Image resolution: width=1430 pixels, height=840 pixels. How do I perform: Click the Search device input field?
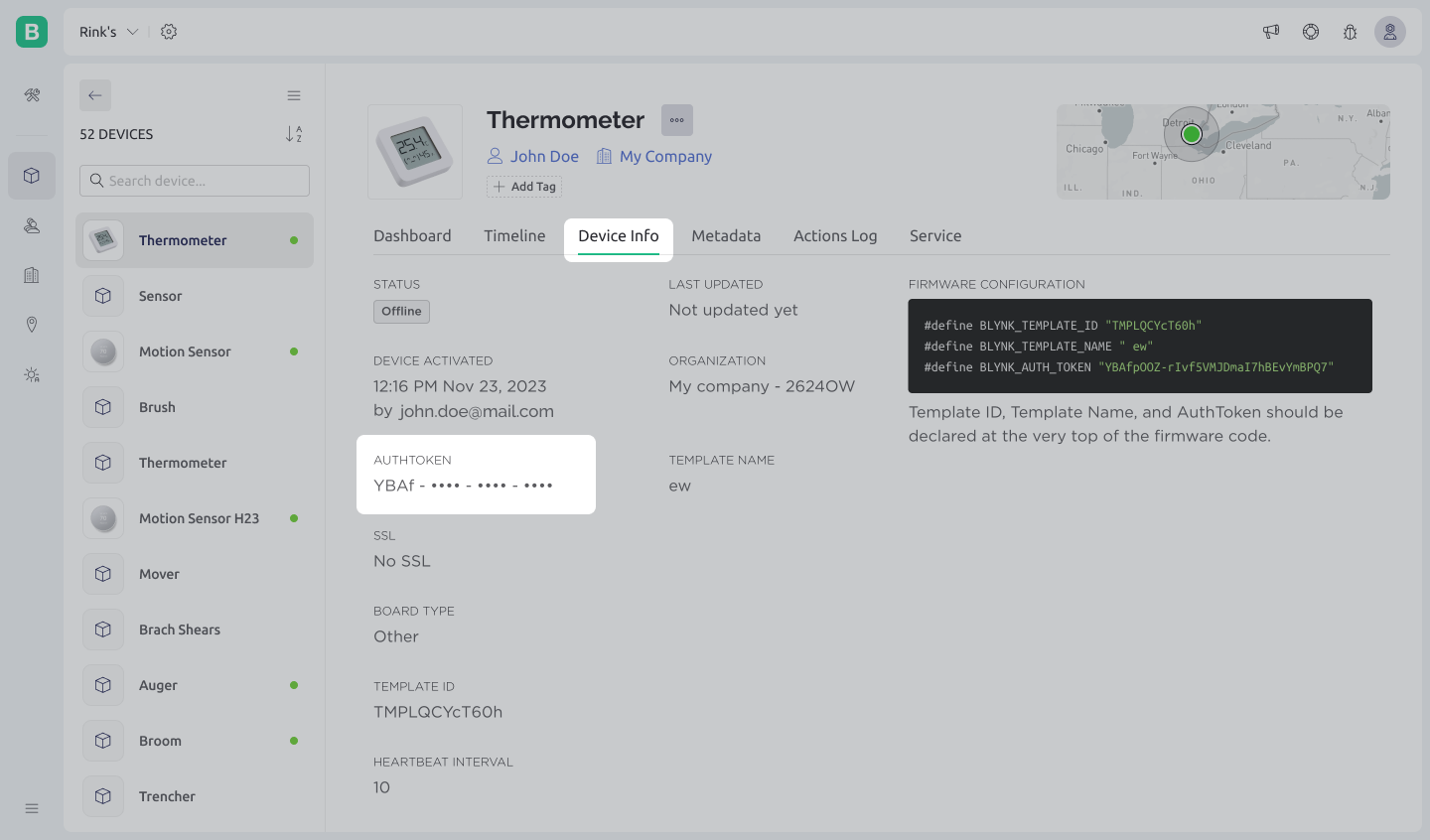click(x=195, y=181)
